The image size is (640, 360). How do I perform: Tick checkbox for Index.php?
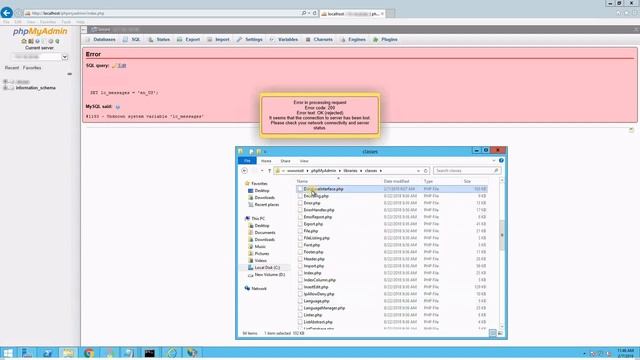click(300, 273)
